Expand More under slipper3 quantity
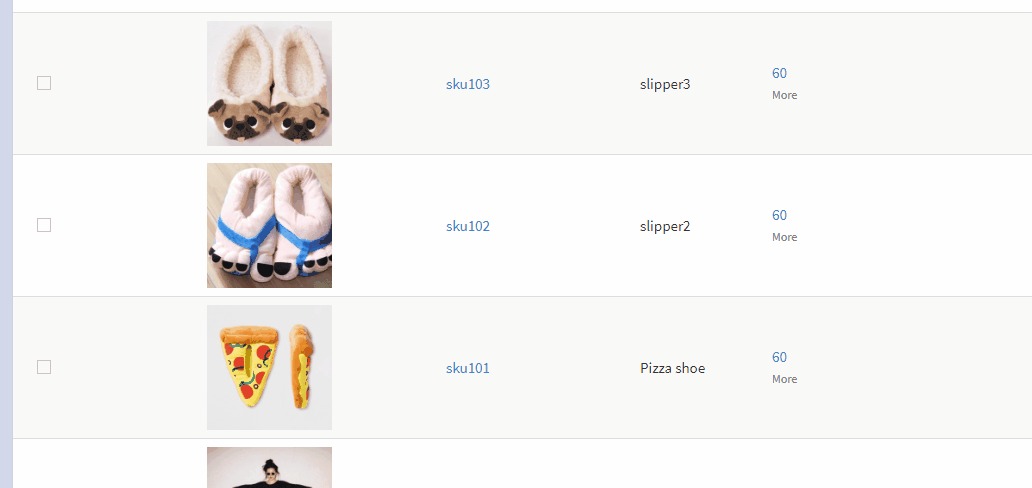Screen dimensions: 1032x488 (785, 95)
